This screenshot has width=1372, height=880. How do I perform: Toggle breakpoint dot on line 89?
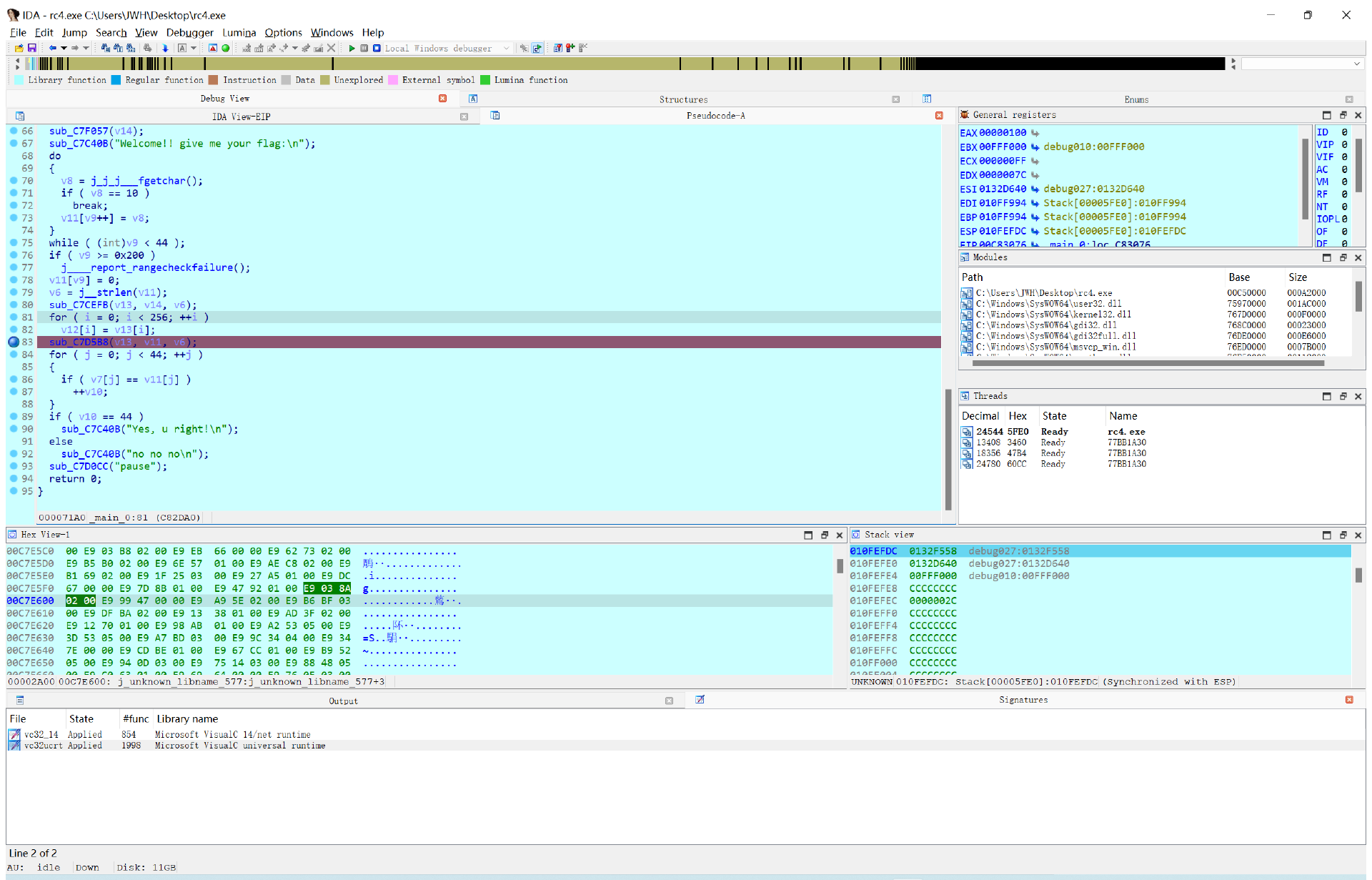14,416
